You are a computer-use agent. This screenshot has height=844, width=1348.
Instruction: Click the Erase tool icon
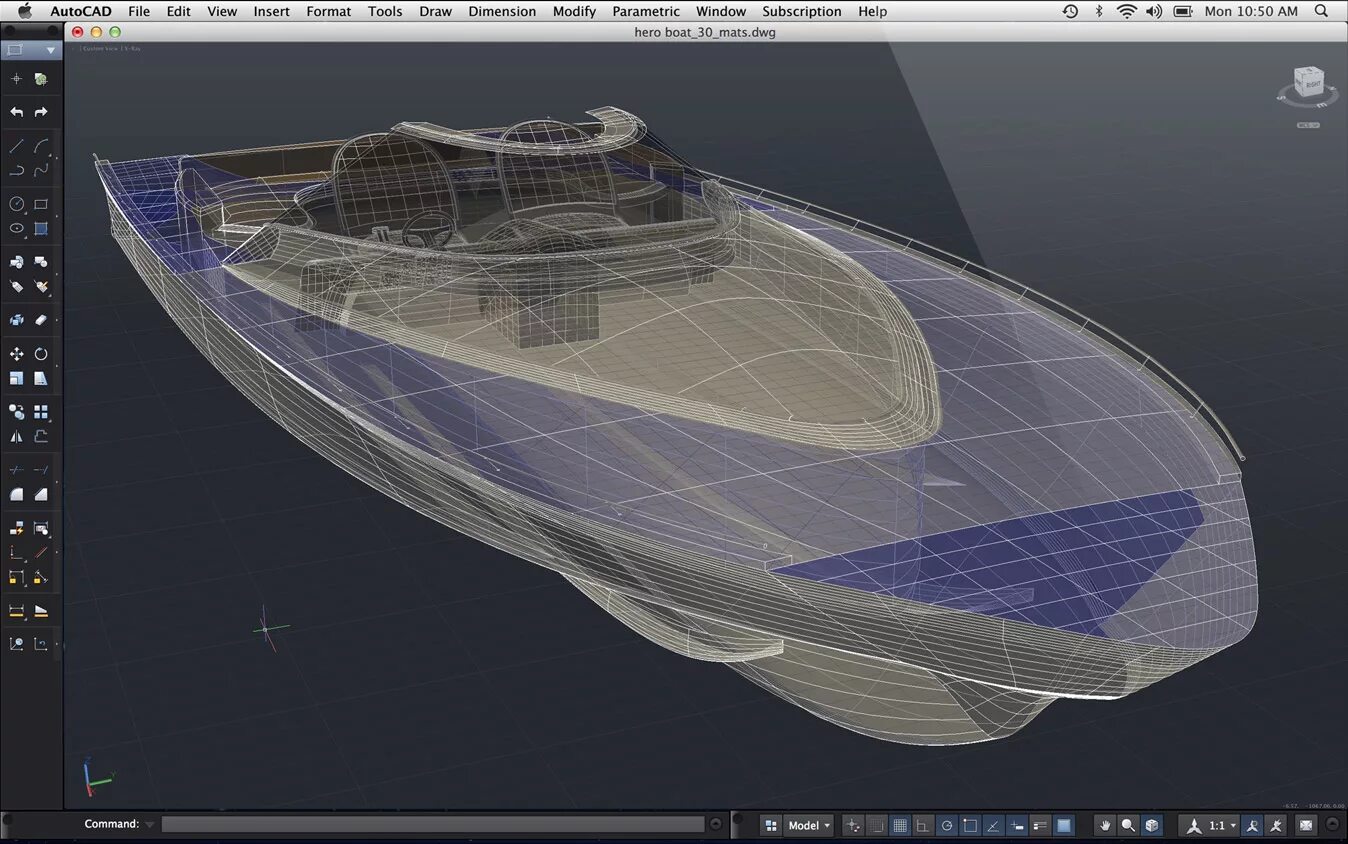tap(41, 320)
